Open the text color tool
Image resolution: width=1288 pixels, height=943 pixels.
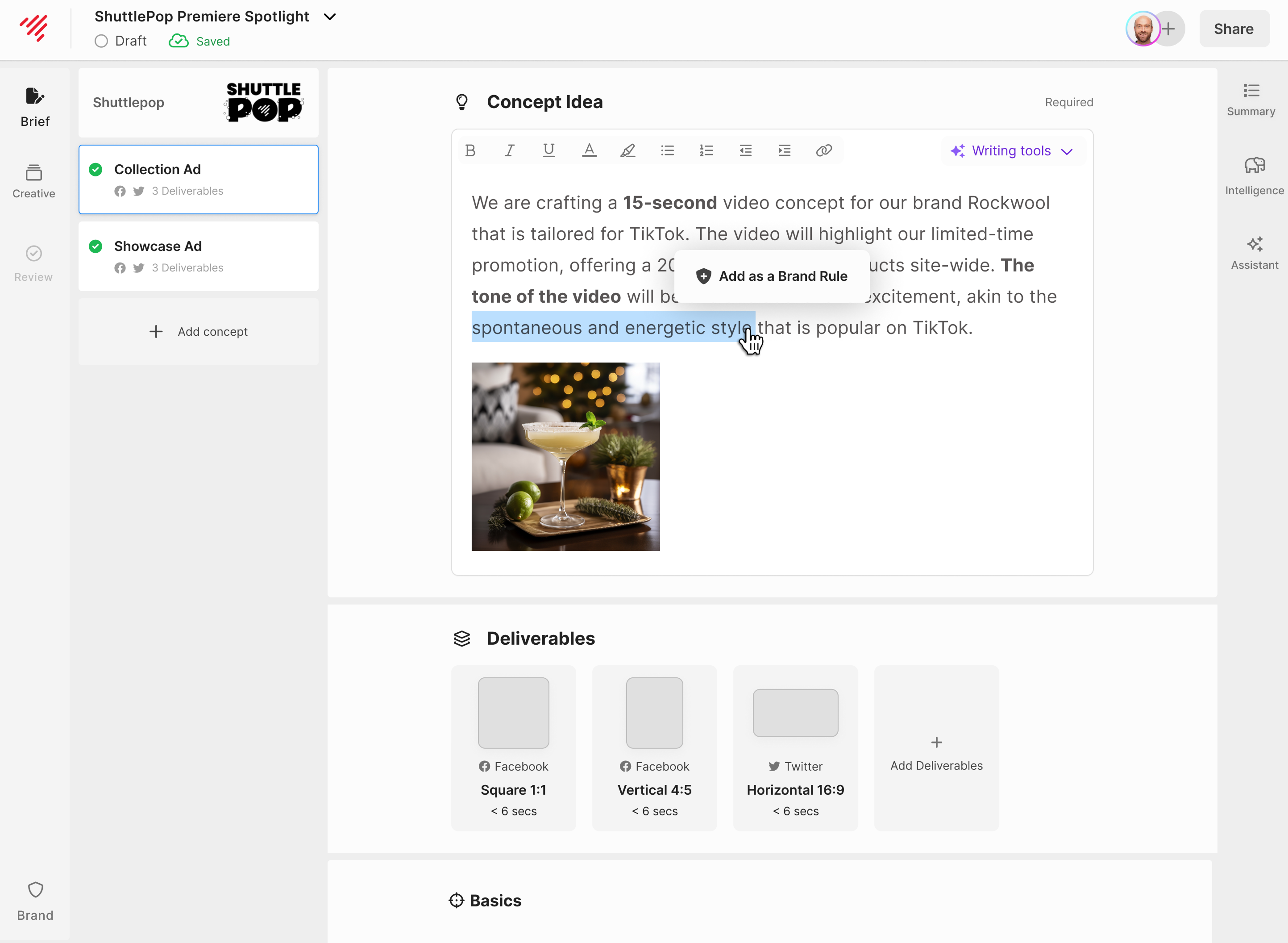coord(589,151)
